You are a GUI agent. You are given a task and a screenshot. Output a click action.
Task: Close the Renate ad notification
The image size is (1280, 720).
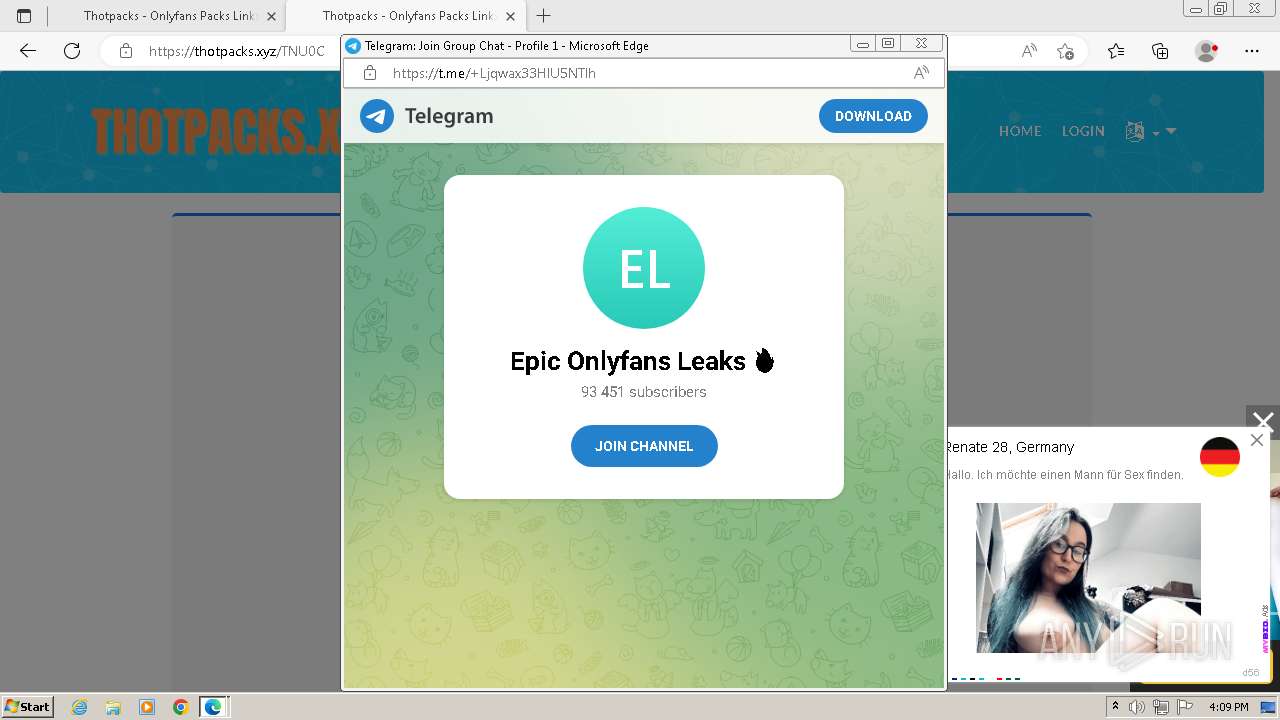click(1257, 440)
